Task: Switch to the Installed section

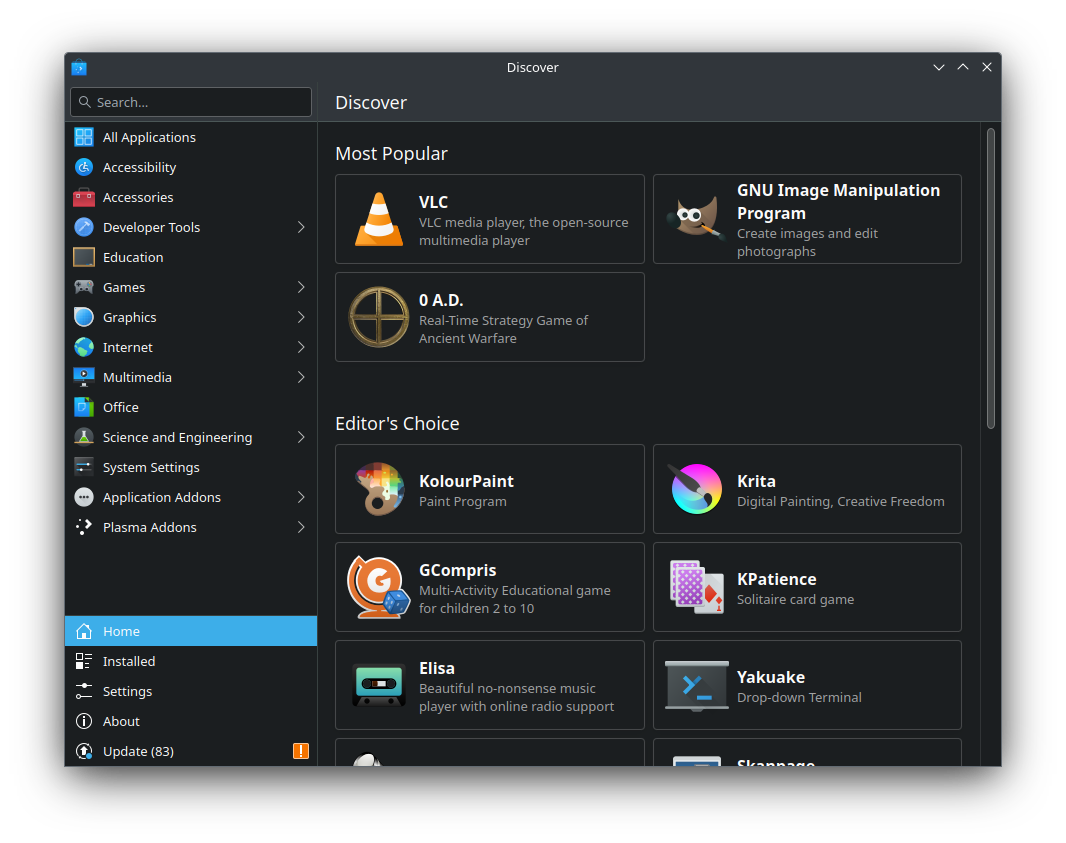Action: tap(129, 661)
